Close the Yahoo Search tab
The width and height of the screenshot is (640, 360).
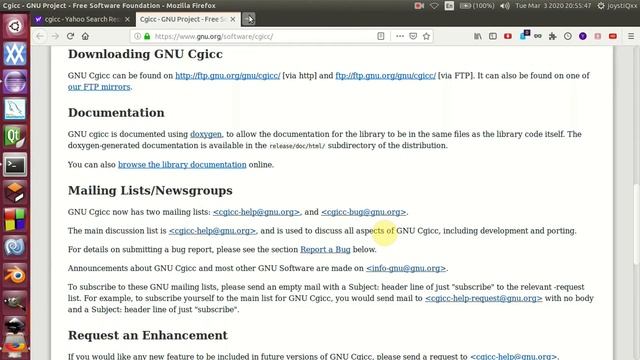[x=127, y=19]
